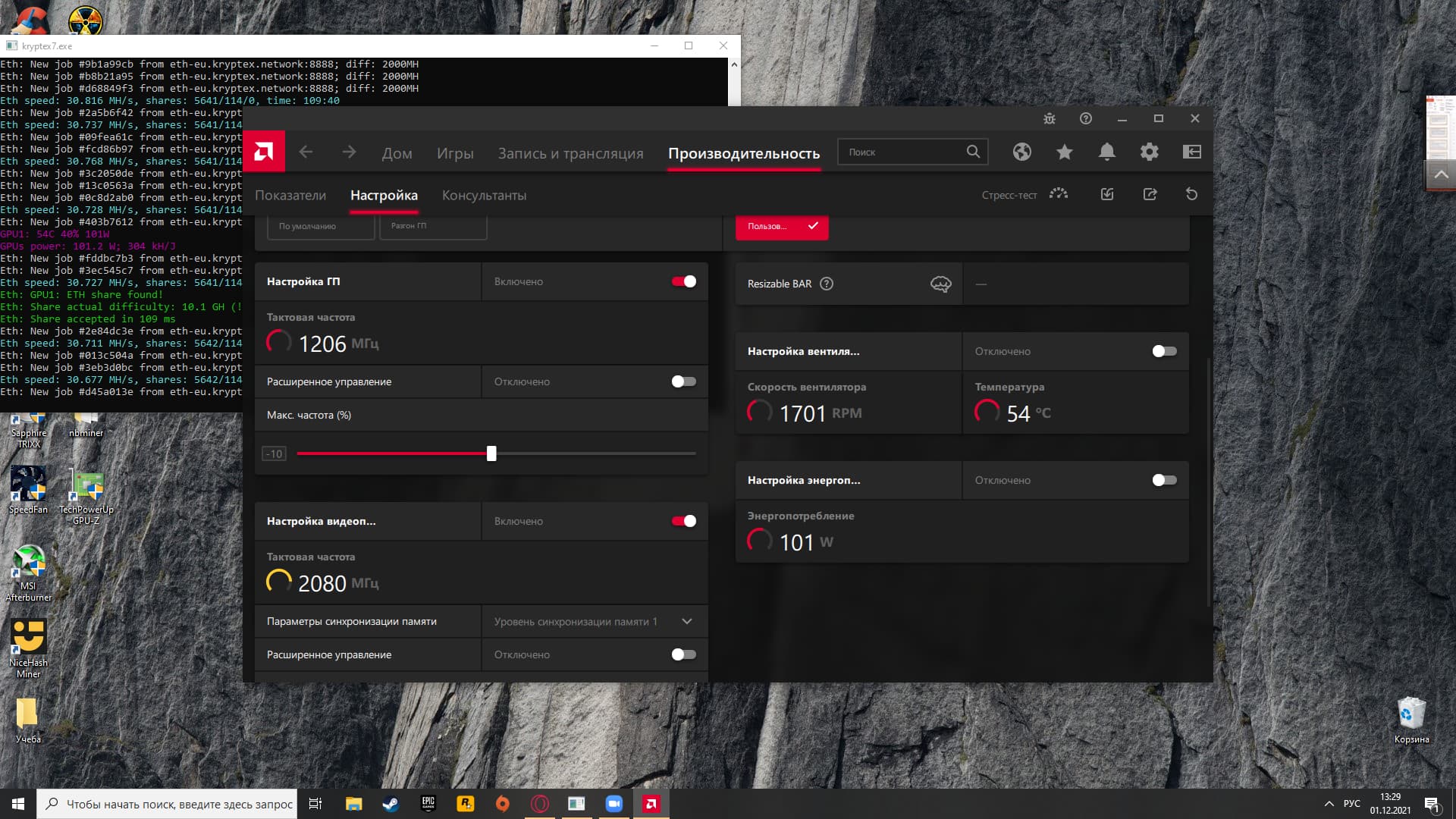
Task: Enable Настройка энергопотребления (power tuning) toggle
Action: point(1163,480)
